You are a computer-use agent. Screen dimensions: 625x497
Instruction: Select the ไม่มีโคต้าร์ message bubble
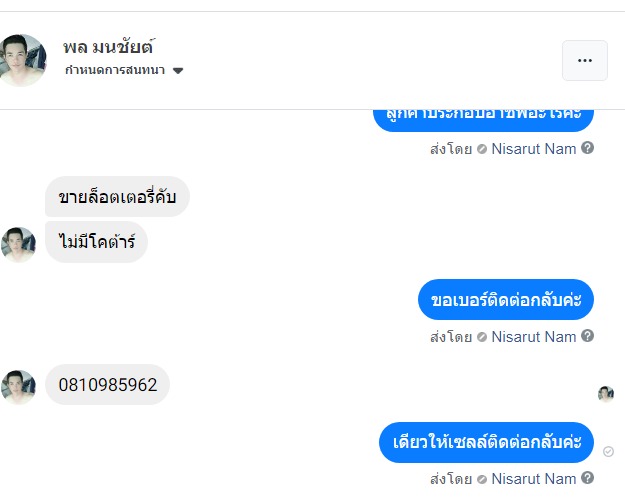click(x=96, y=242)
